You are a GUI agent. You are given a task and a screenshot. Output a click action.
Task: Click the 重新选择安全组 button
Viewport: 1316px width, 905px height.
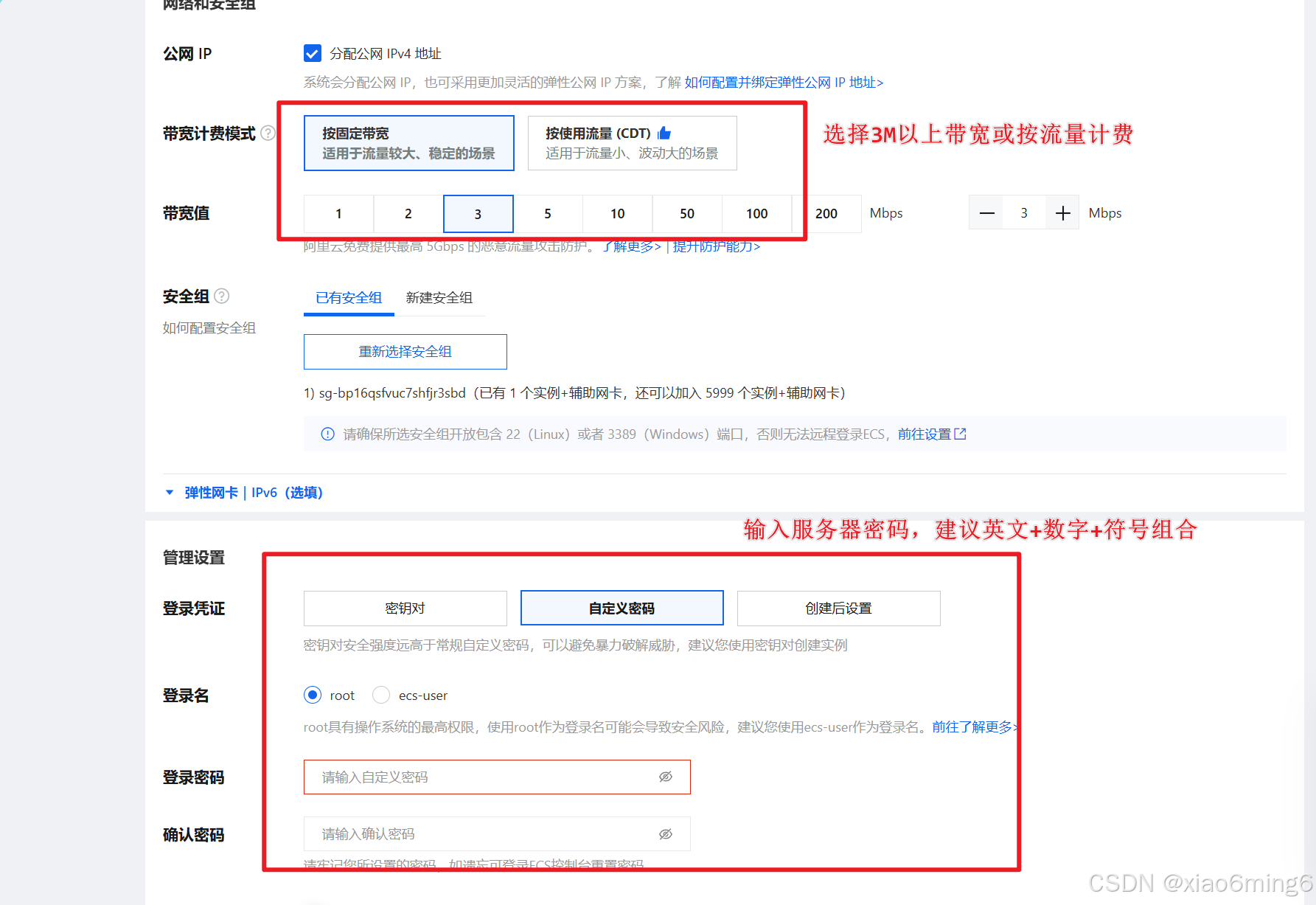(405, 352)
